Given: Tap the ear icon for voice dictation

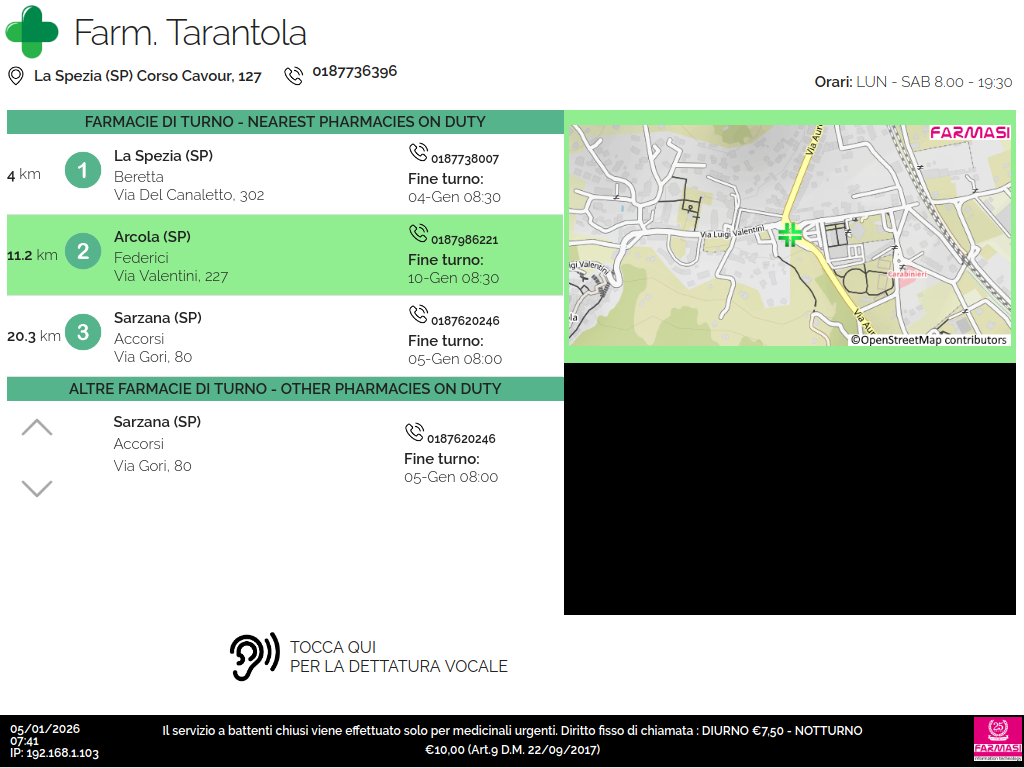Looking at the screenshot, I should 254,657.
